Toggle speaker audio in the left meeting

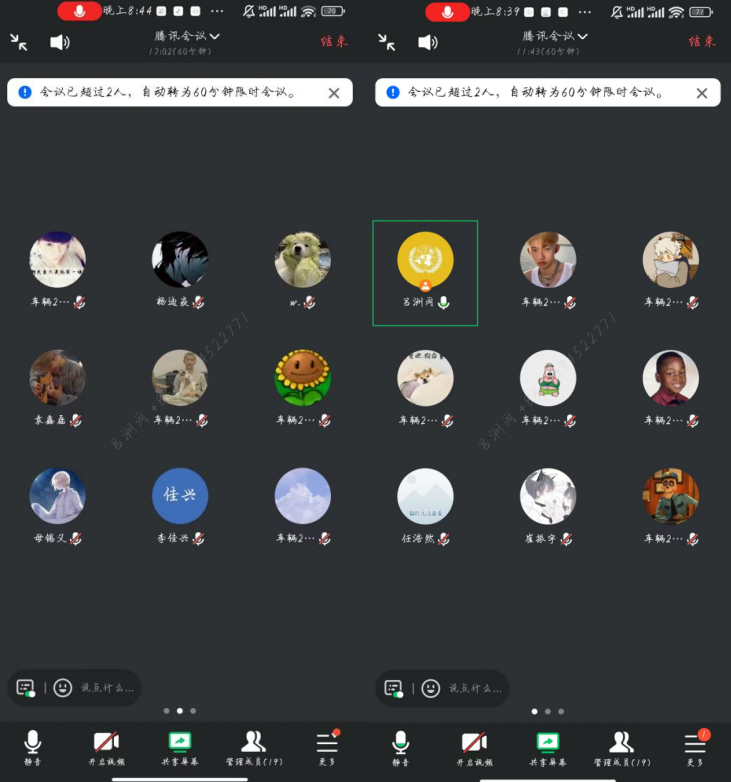tap(60, 42)
